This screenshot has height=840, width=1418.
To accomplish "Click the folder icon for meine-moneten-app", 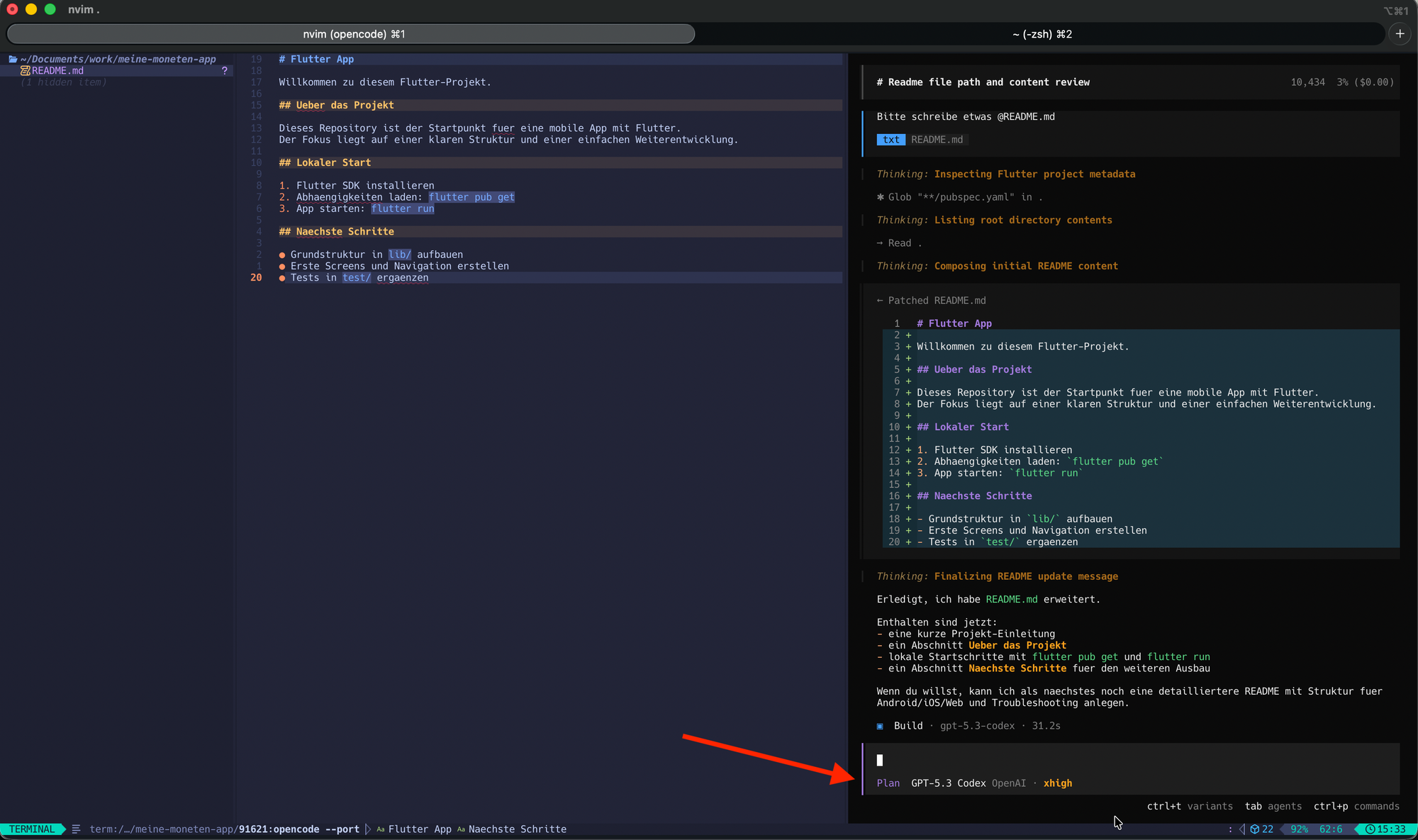I will click(x=13, y=60).
